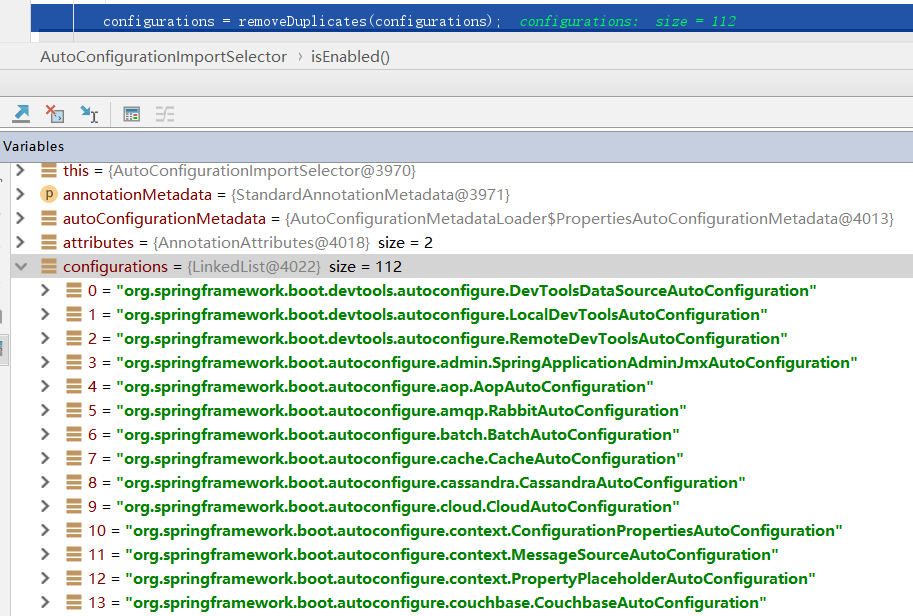Click the field icon beside attributes
The height and width of the screenshot is (616, 913).
49,242
